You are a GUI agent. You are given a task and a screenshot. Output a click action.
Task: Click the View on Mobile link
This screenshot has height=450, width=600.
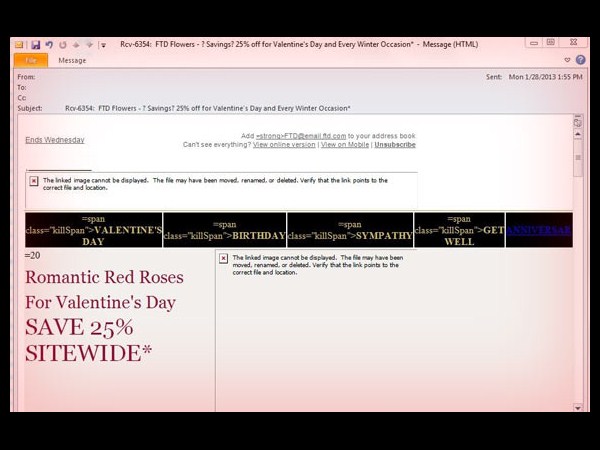point(344,145)
